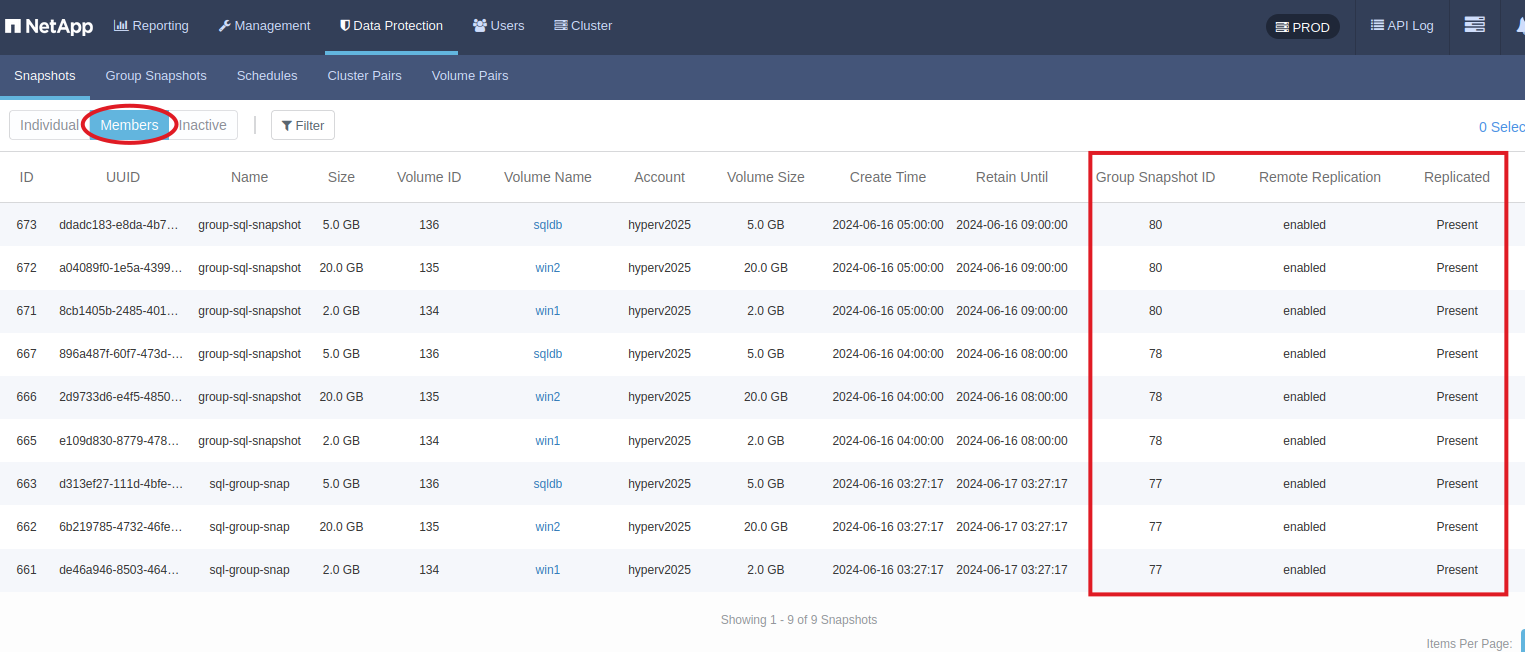Switch to the Group Snapshots tab

click(x=156, y=76)
